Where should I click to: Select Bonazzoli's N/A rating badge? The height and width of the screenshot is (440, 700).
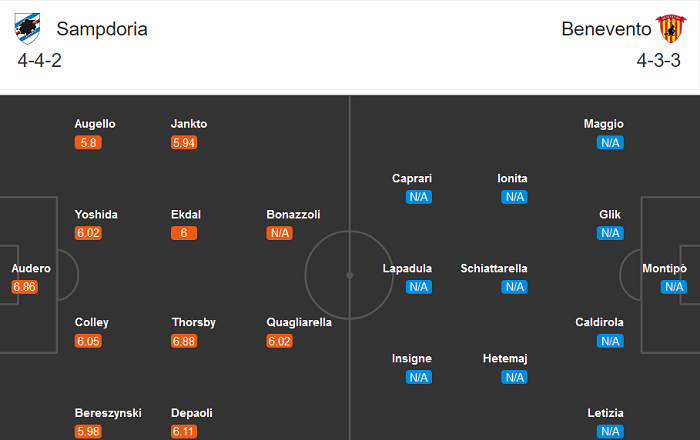tap(279, 233)
